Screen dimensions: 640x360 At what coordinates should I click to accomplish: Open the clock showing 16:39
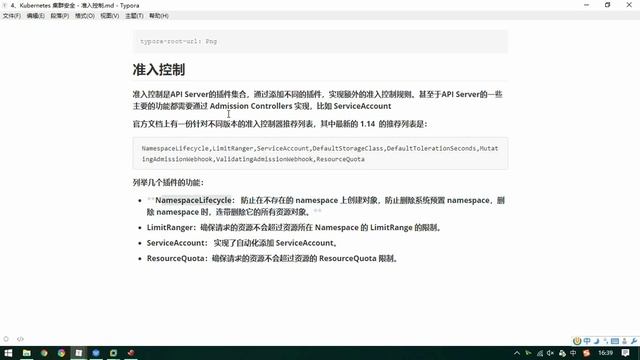606,353
